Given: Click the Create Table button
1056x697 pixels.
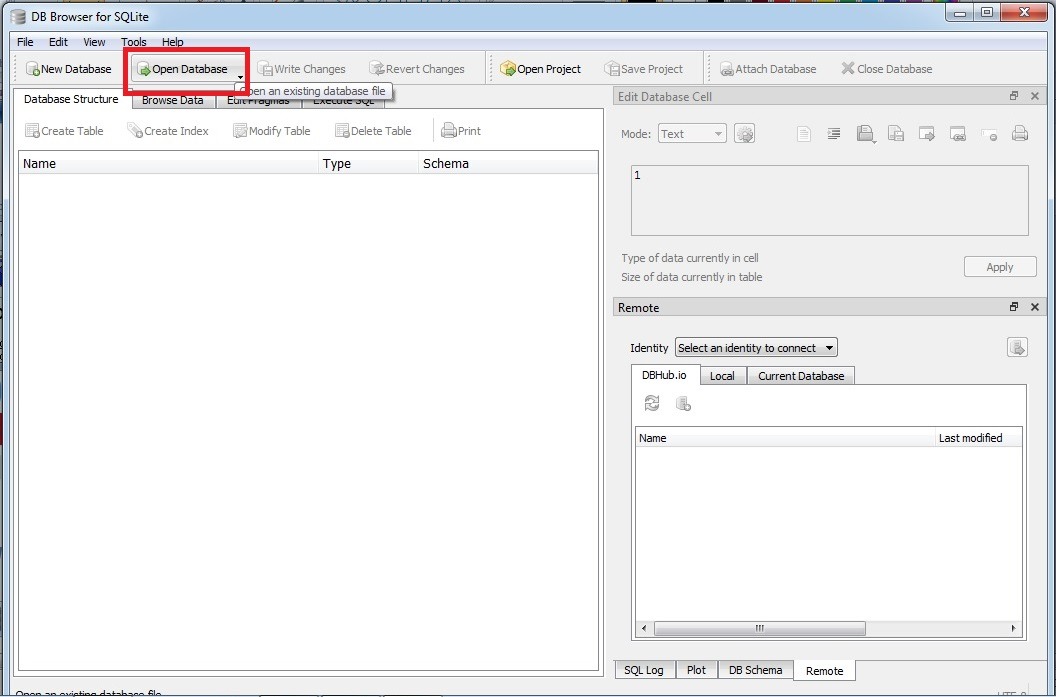Looking at the screenshot, I should 64,131.
